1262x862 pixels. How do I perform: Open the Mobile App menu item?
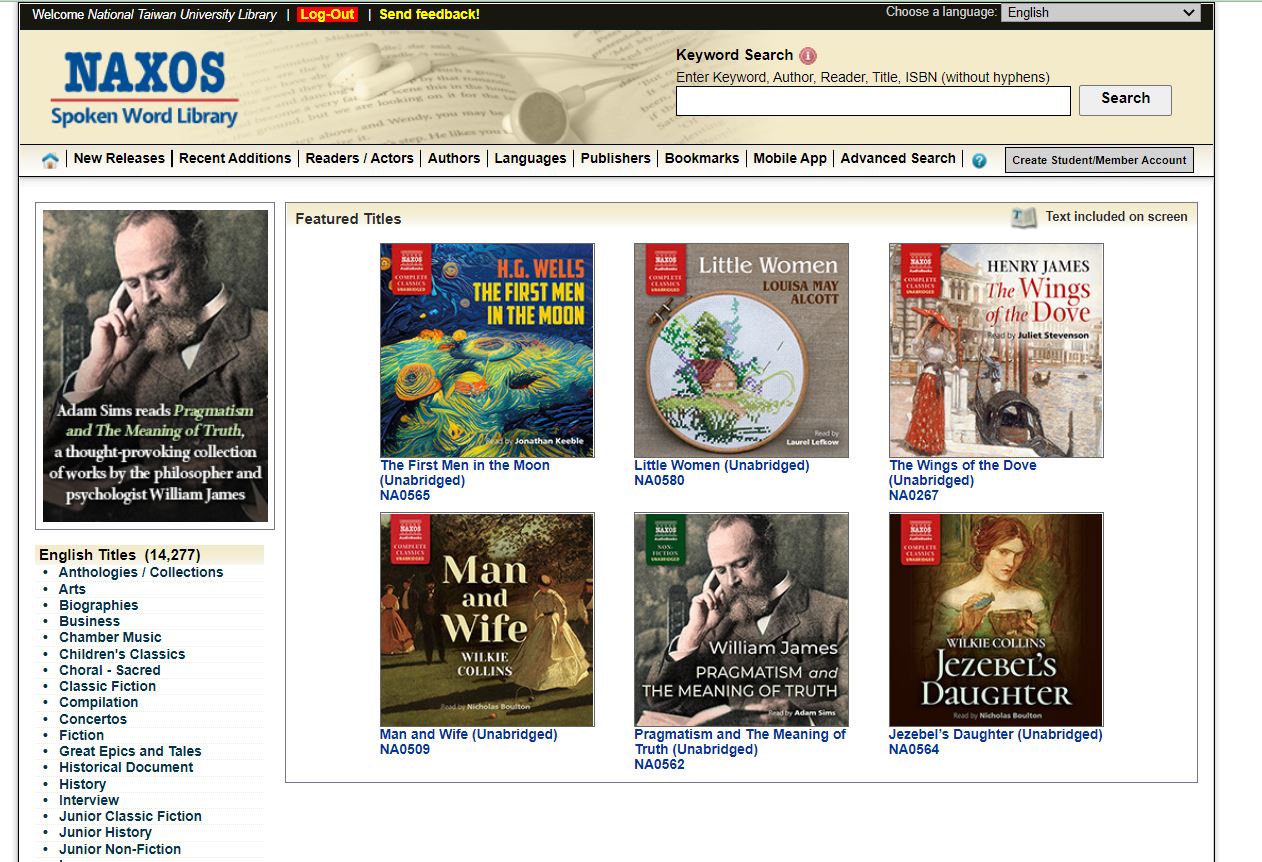[790, 158]
